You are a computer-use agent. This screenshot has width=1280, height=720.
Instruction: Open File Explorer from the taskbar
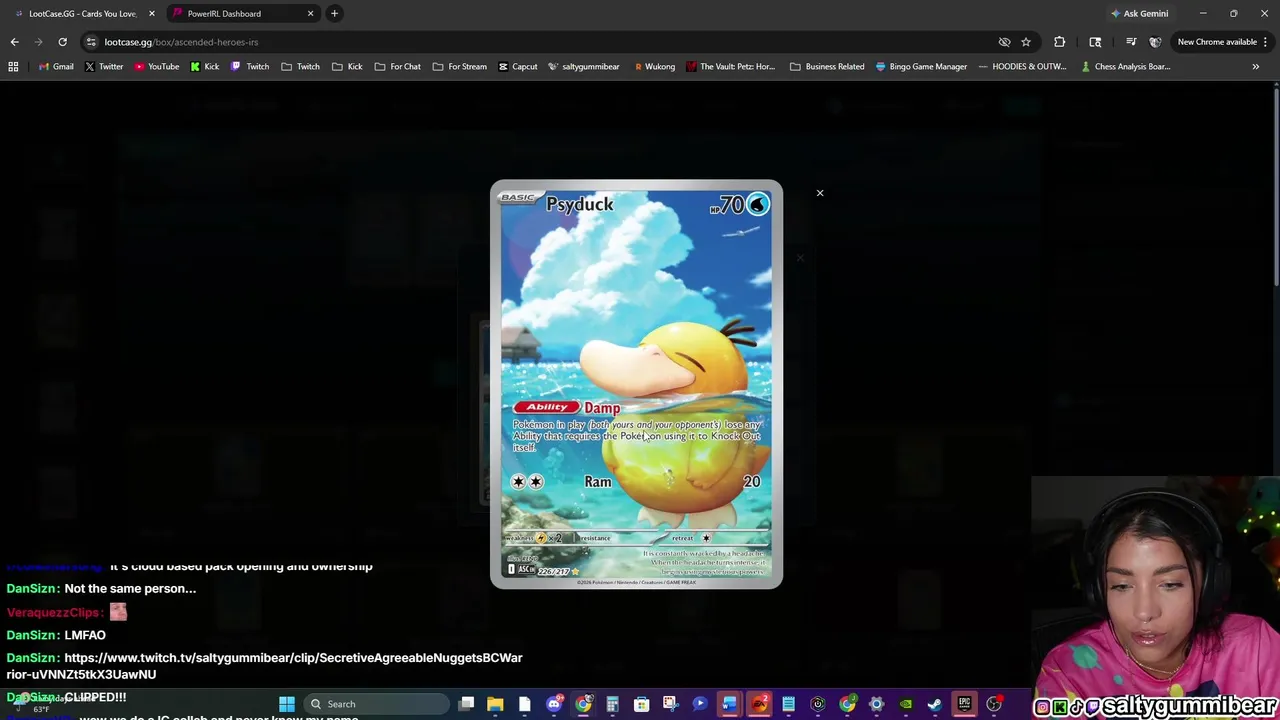tap(495, 704)
